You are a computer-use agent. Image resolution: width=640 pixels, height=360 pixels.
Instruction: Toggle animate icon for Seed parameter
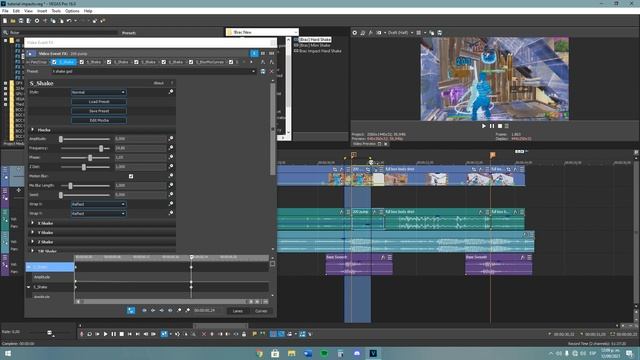tap(171, 195)
